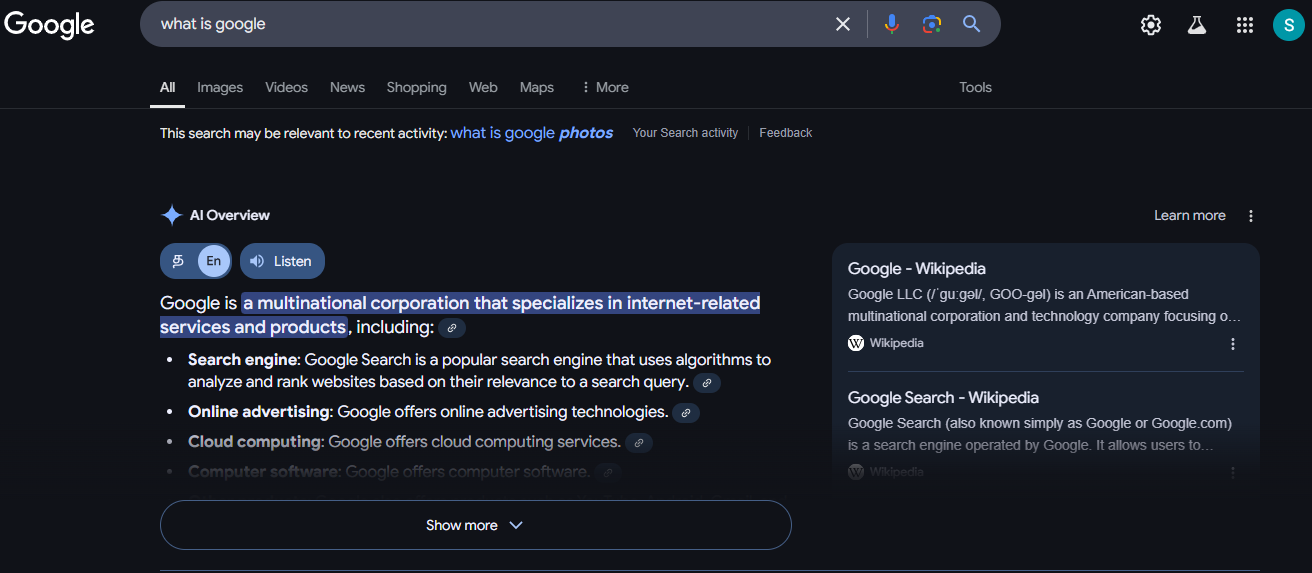This screenshot has width=1312, height=573.
Task: Open source link icon after Online advertising bullet
Action: pyautogui.click(x=686, y=412)
